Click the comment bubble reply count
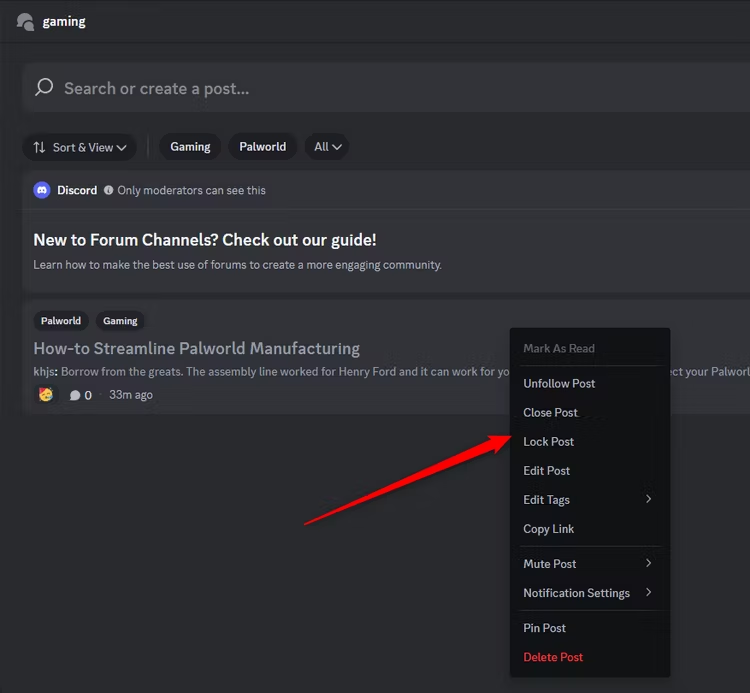750x693 pixels. click(80, 395)
